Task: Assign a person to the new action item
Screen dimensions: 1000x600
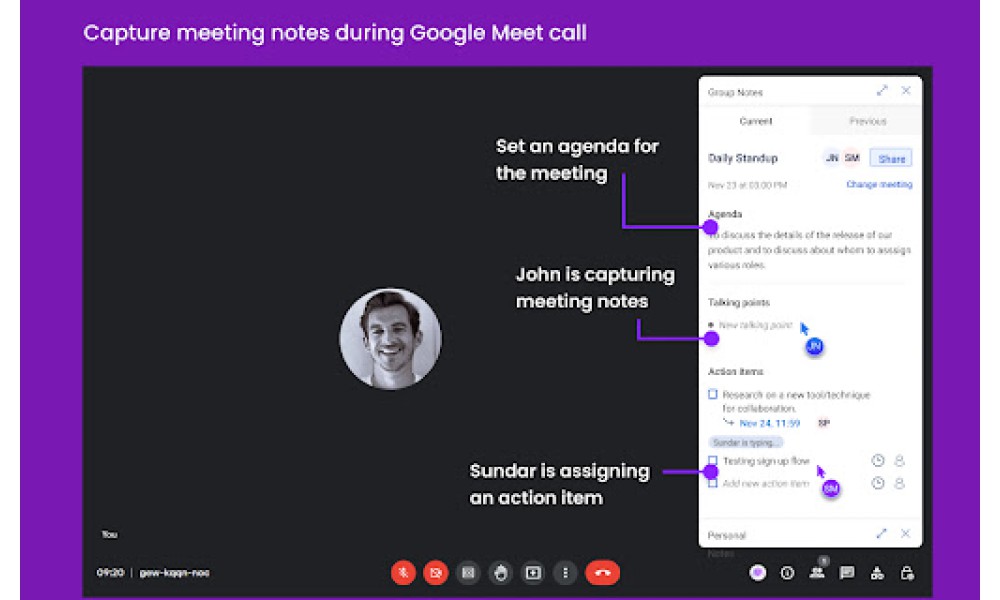Action: point(899,483)
